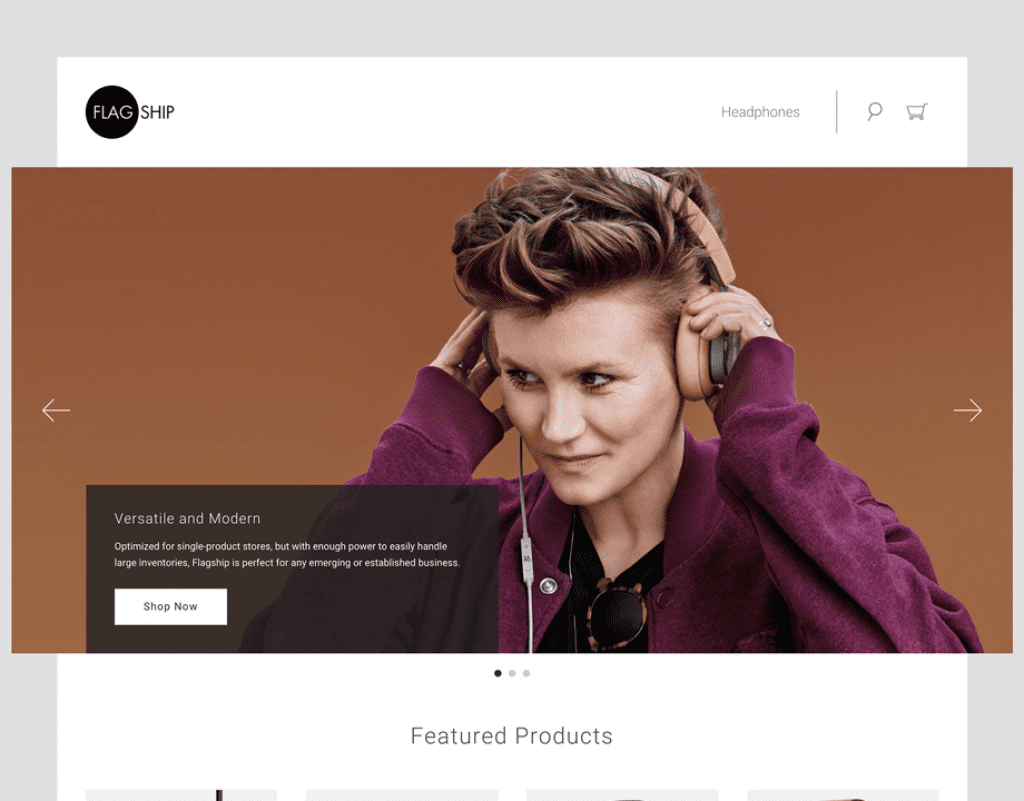1024x801 pixels.
Task: Open the first featured product thumbnail
Action: coord(181,795)
